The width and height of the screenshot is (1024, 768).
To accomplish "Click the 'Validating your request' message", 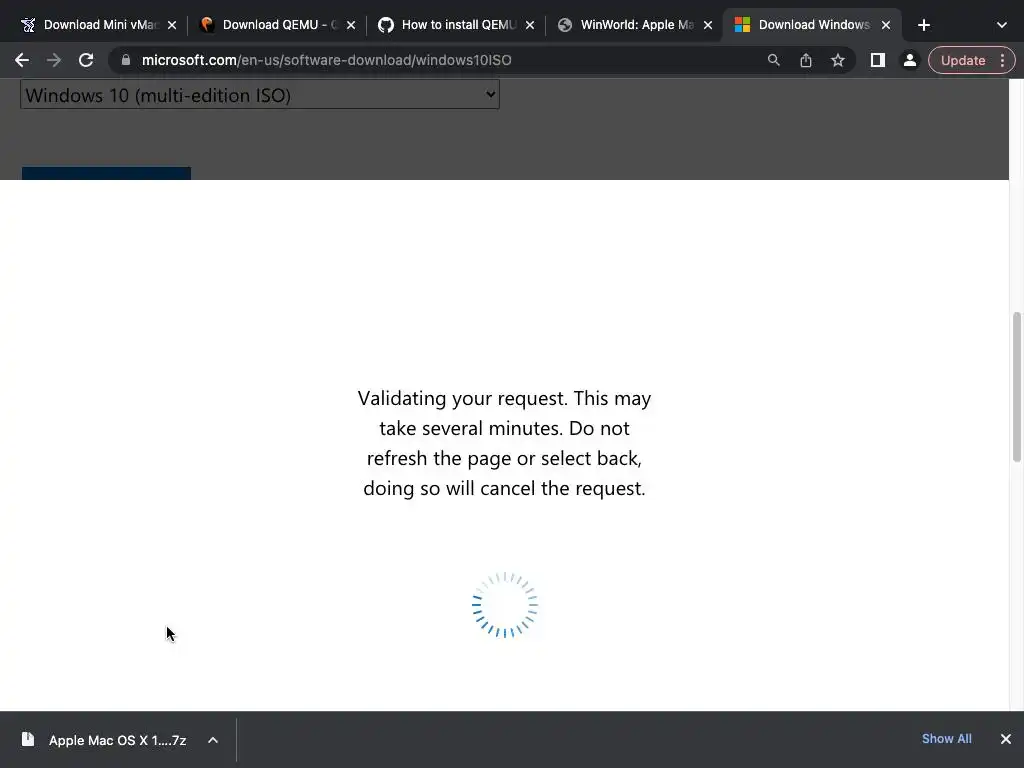I will 504,443.
